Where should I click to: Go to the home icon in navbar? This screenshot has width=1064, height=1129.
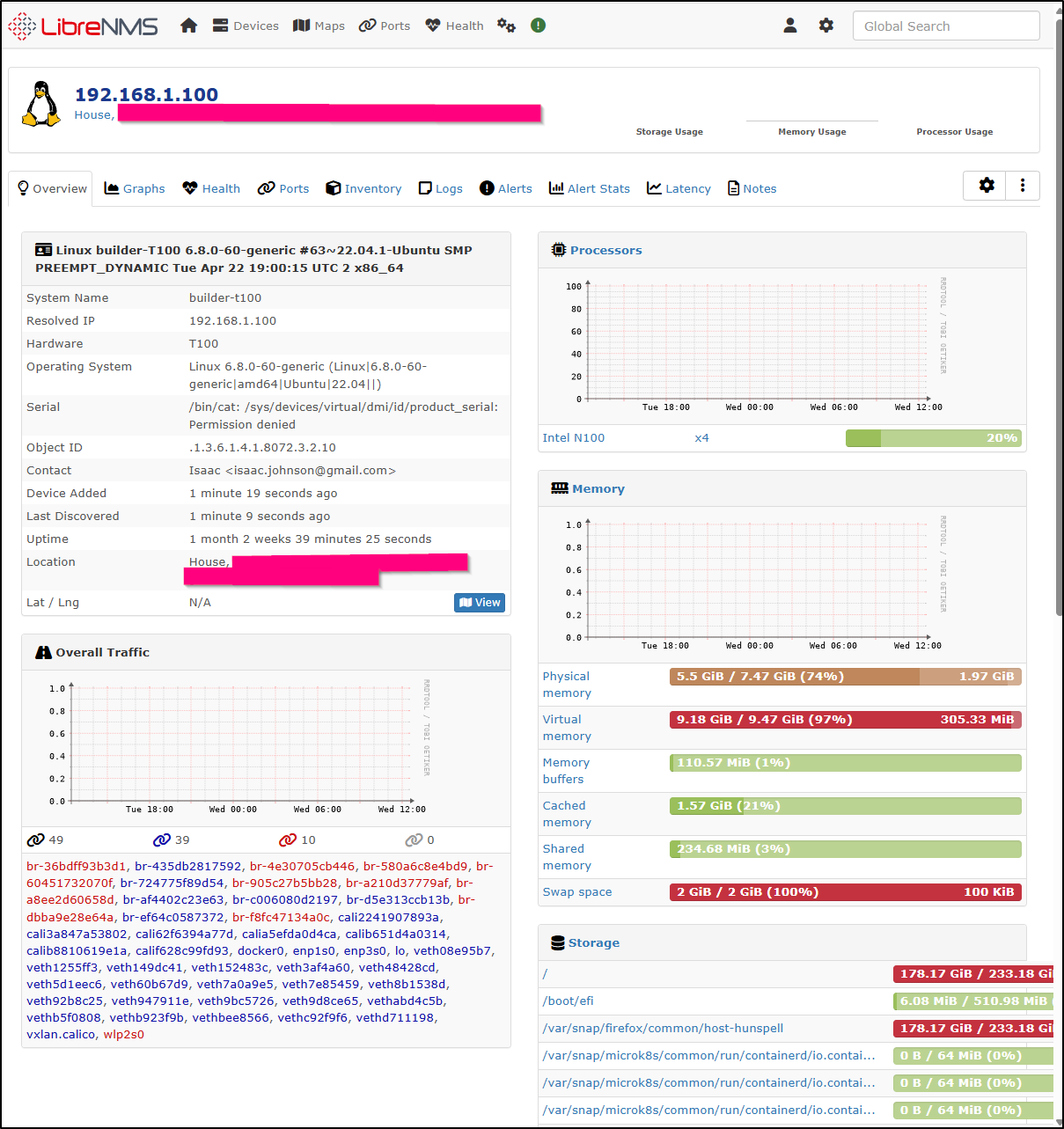tap(188, 26)
